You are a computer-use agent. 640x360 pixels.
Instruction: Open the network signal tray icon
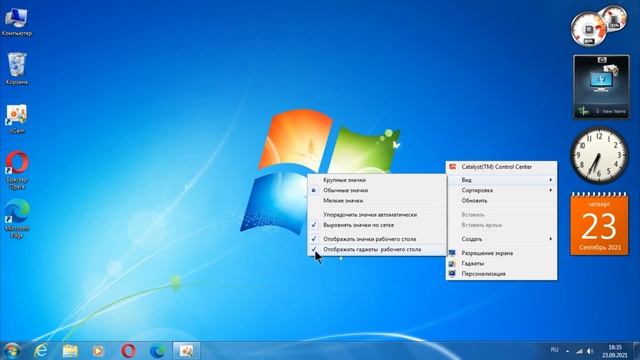pyautogui.click(x=579, y=351)
